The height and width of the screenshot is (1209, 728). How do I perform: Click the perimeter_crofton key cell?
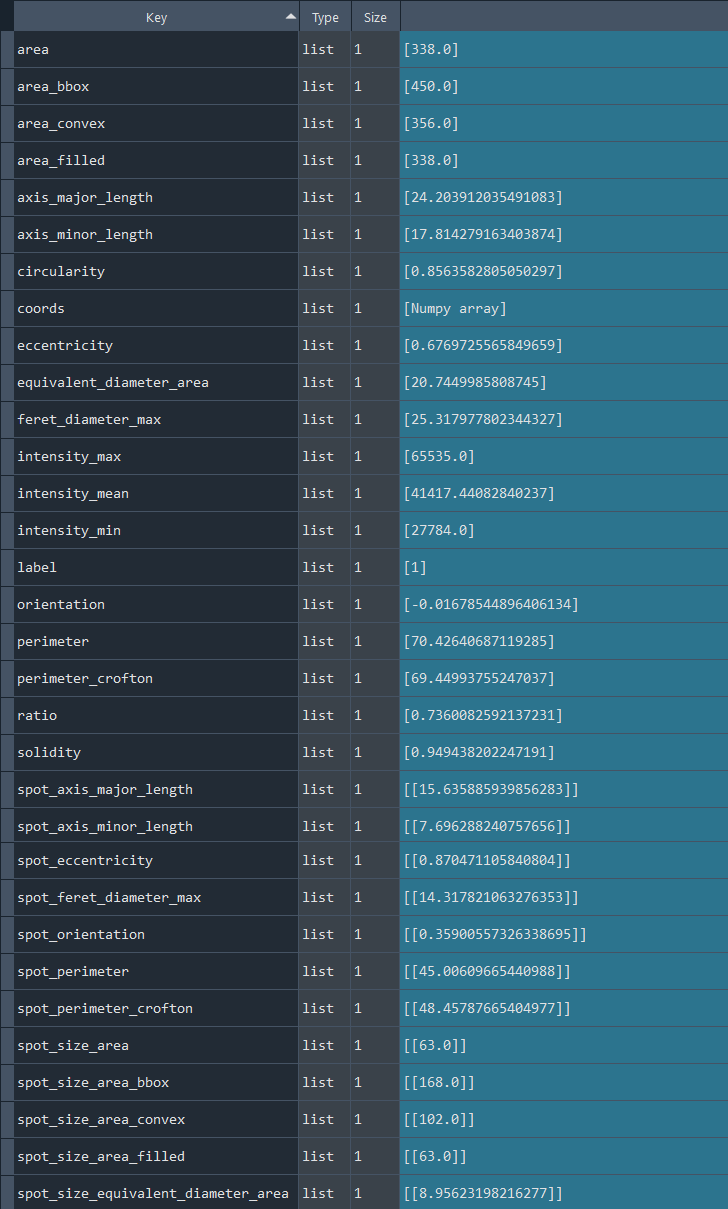pos(155,679)
